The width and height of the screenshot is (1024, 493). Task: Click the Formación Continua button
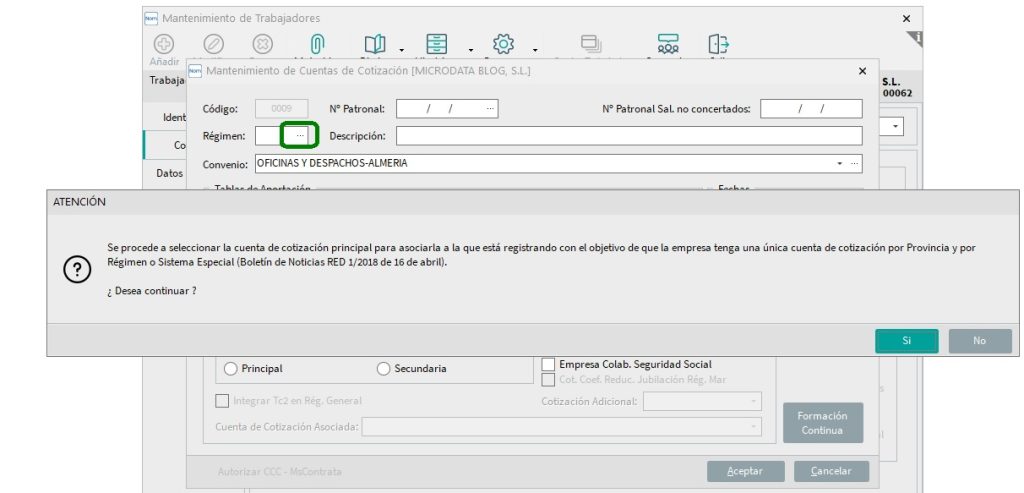pos(823,423)
